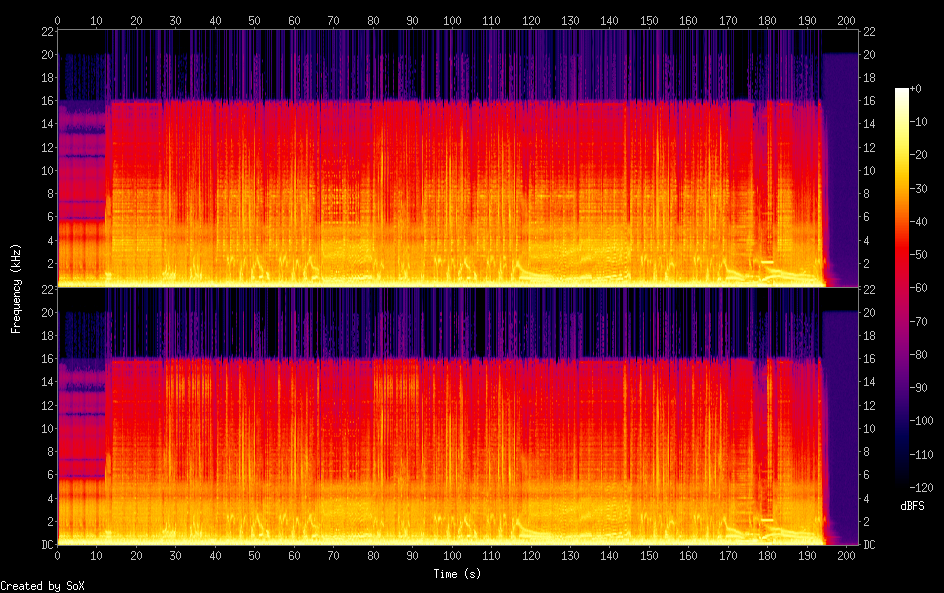
Task: Click the "Time (s)" axis label
Action: coord(459,574)
